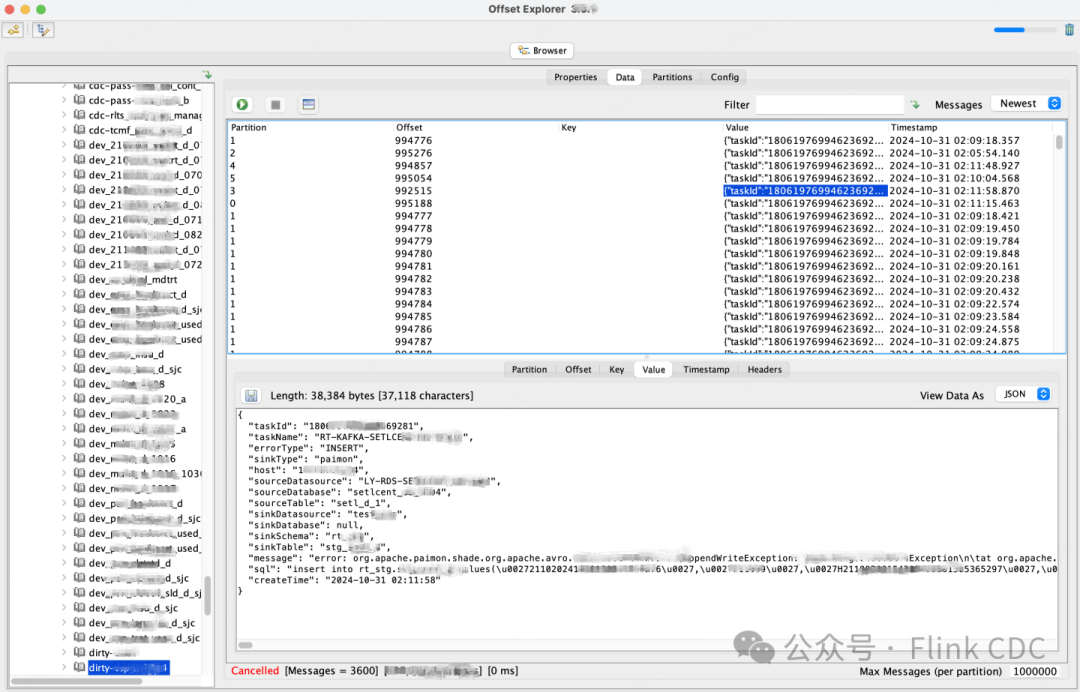The image size is (1080, 692).
Task: Open the Headers detail tab
Action: (765, 370)
